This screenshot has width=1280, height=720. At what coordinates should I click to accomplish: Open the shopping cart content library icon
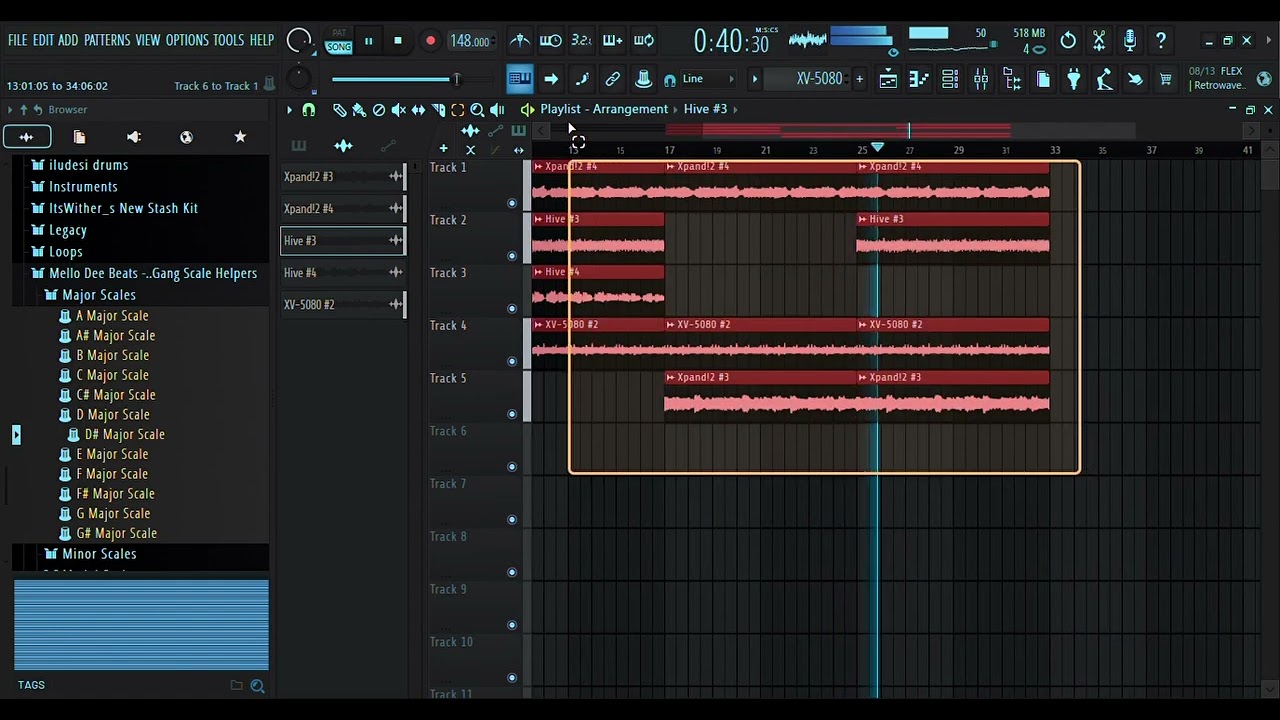(1166, 79)
